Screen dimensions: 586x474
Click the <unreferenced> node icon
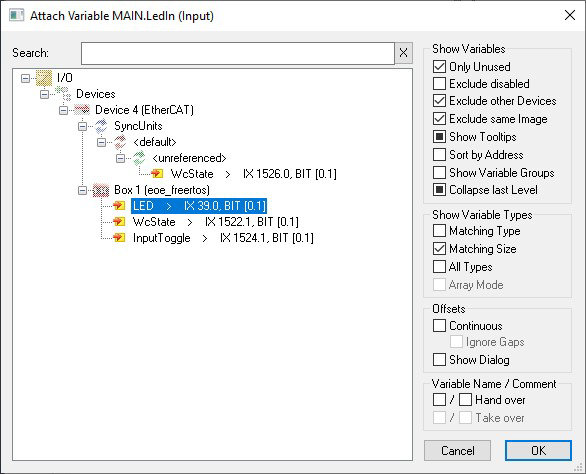[139, 158]
